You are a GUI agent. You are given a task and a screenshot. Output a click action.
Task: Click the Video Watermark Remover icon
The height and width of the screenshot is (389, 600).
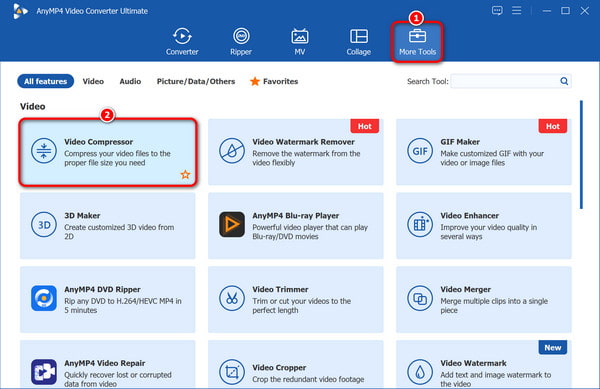(x=232, y=151)
